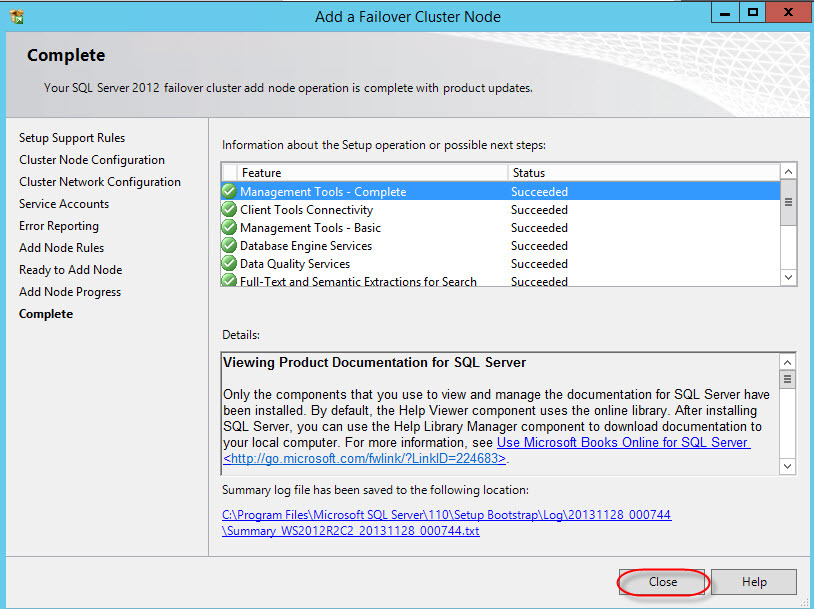
Task: Click the green check beside Management Tools - Basic
Action: (x=230, y=228)
